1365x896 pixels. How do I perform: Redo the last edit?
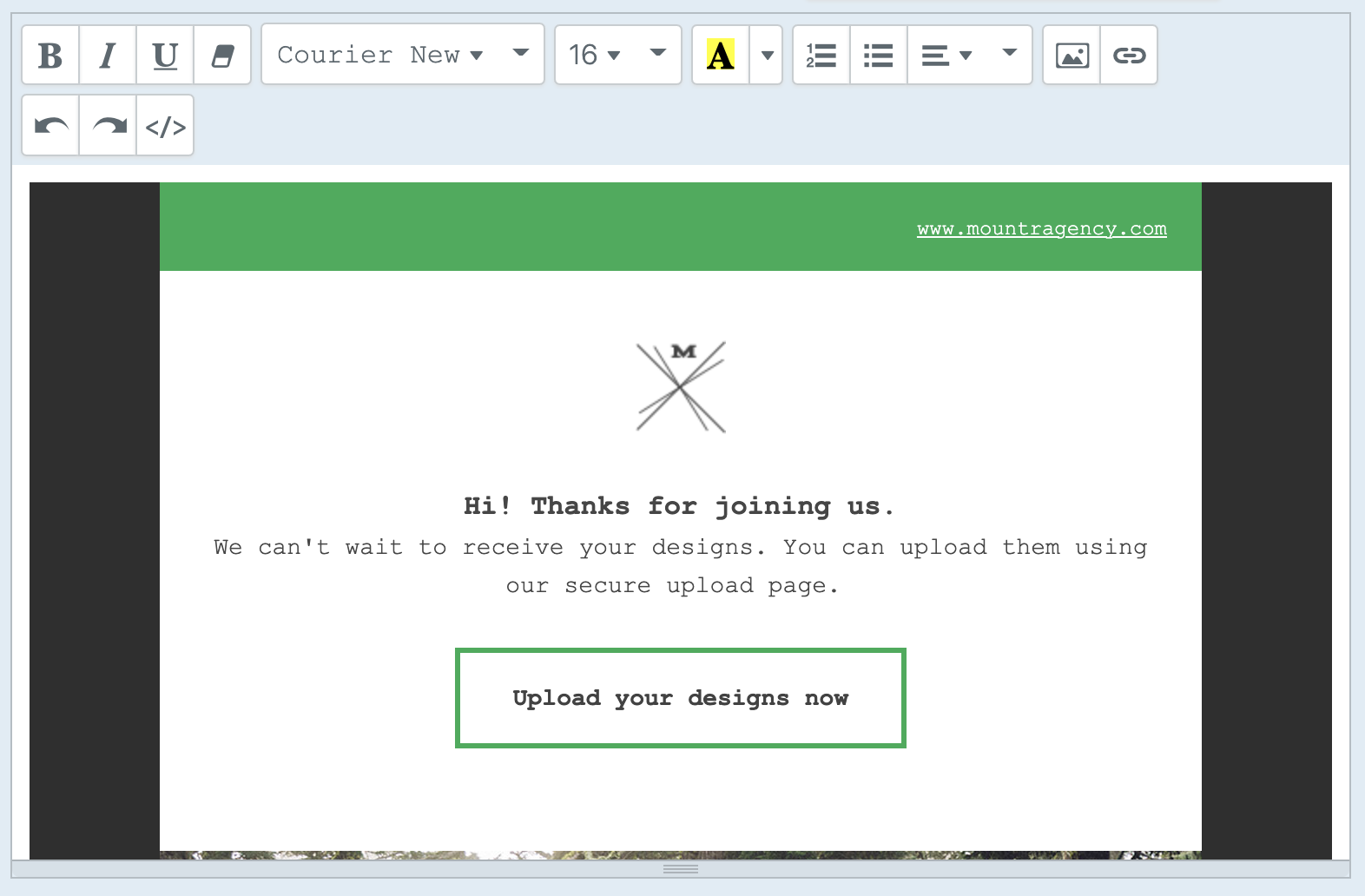(x=108, y=126)
